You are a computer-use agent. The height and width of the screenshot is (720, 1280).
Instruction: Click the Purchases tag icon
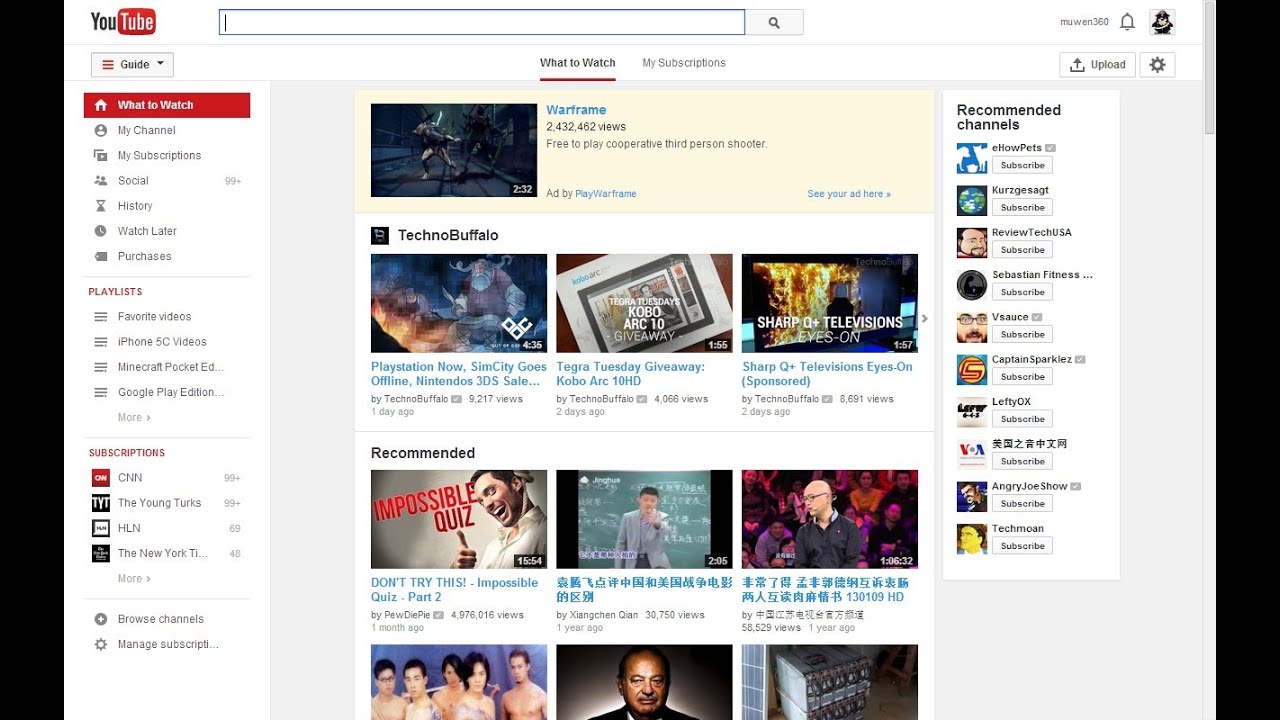click(x=100, y=256)
